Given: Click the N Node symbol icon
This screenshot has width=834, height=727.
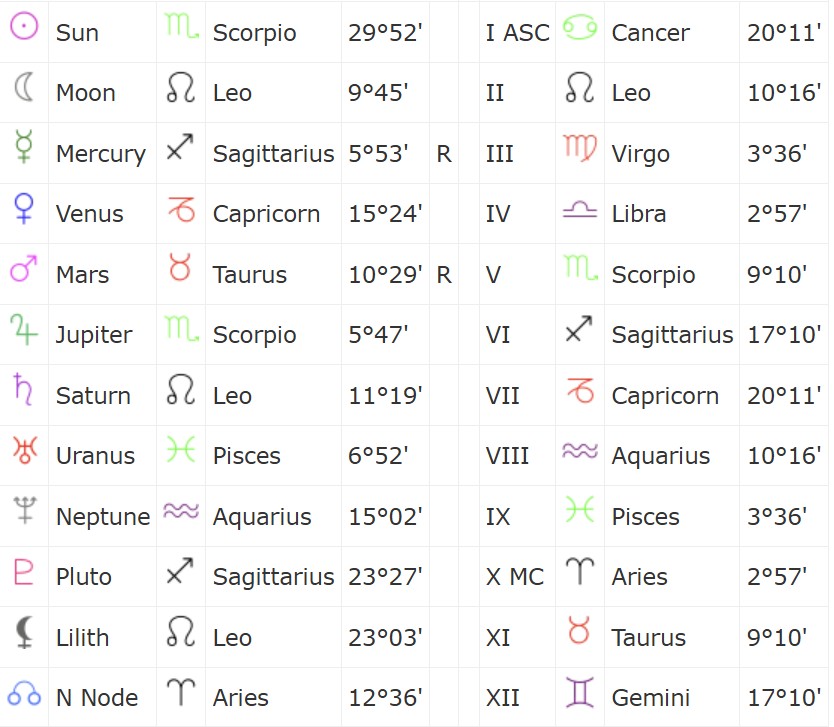Looking at the screenshot, I should 24,692.
